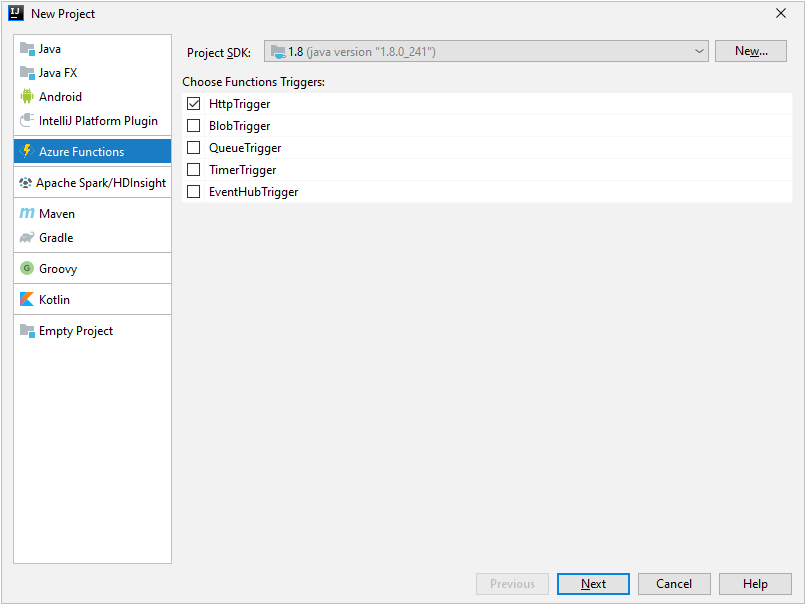Enable the QueueTrigger checkbox
806x605 pixels.
click(x=194, y=148)
